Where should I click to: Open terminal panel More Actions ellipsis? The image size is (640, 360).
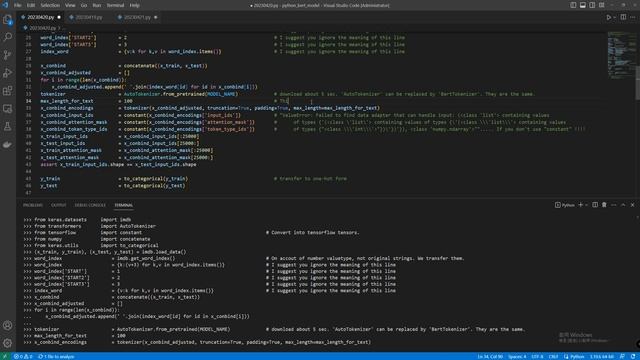point(613,205)
